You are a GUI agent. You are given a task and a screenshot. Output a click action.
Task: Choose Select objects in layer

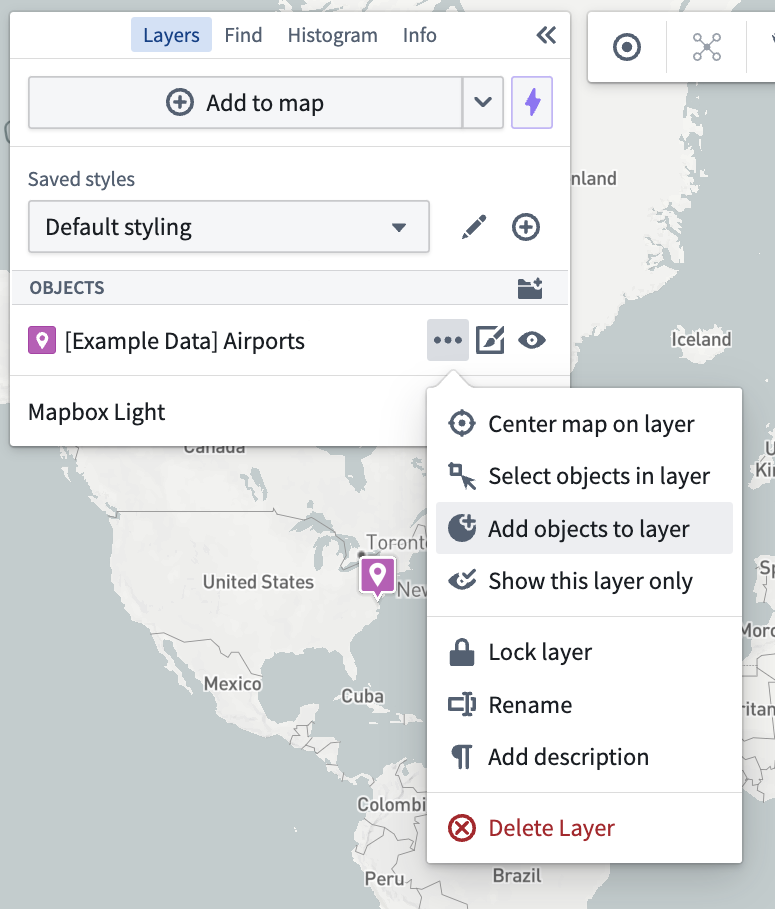click(x=584, y=476)
